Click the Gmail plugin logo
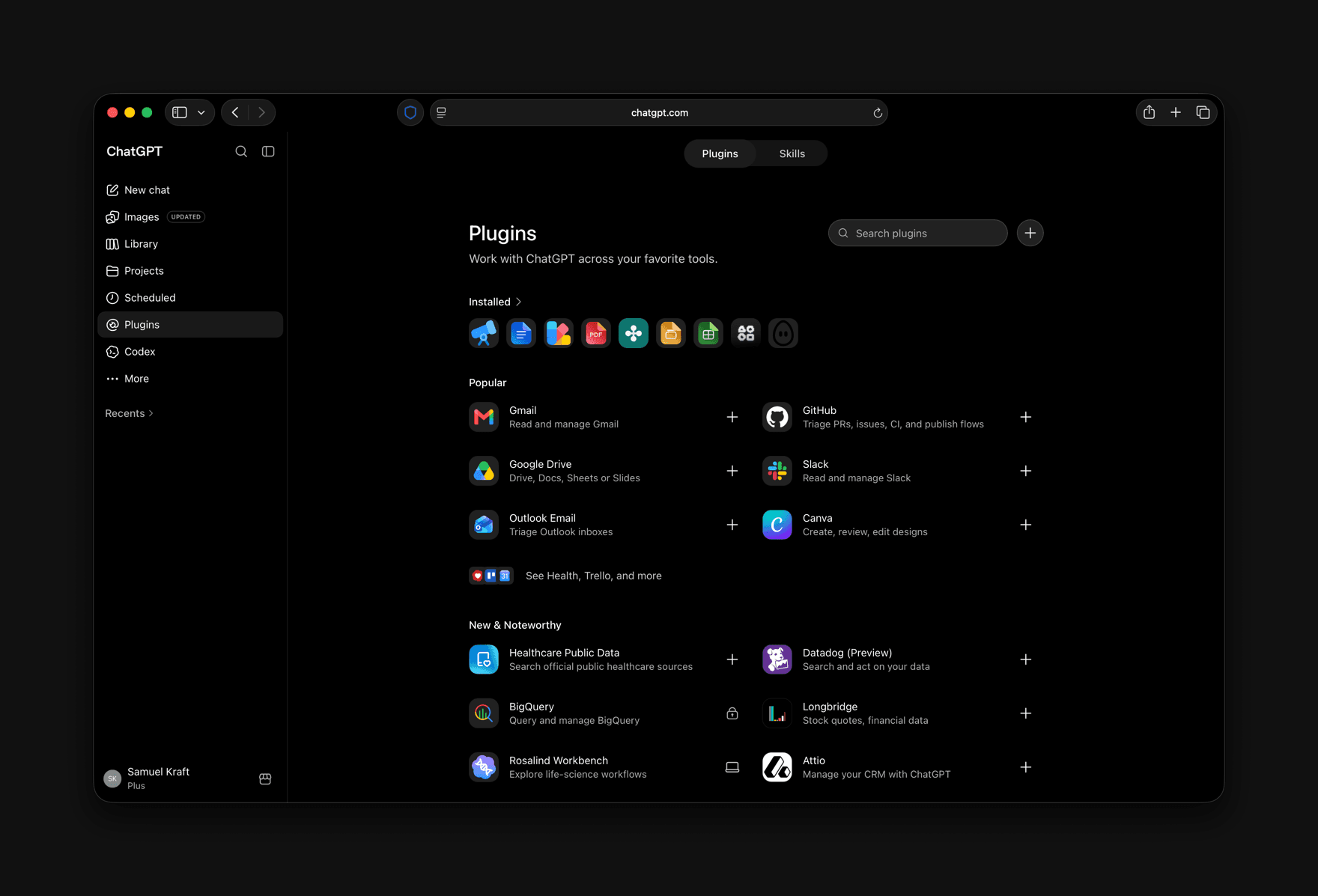Screen dimensions: 1318x896 [x=484, y=417]
